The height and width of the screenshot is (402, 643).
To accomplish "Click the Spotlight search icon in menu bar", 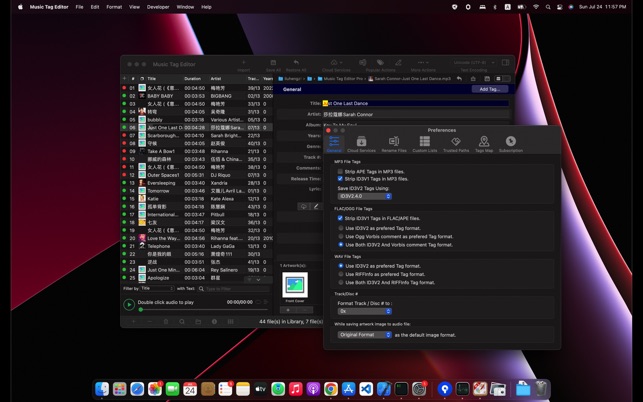I will pyautogui.click(x=548, y=7).
